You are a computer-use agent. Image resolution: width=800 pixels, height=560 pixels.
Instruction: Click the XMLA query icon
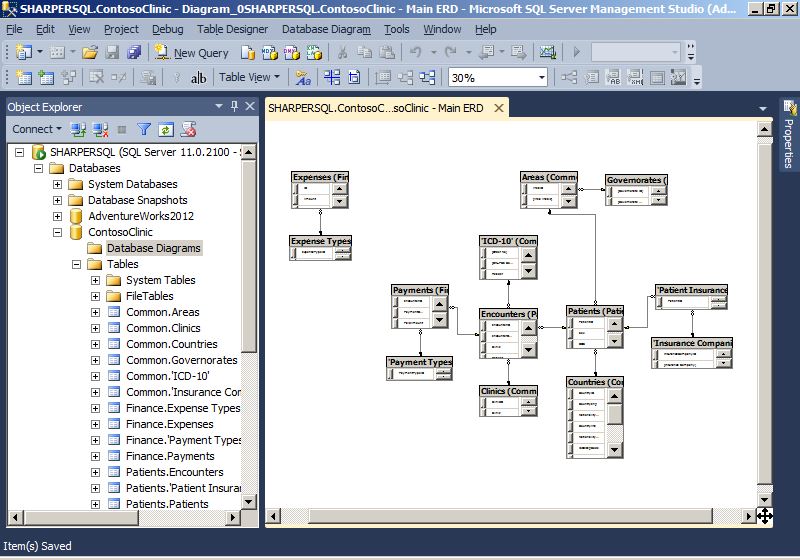[x=314, y=52]
